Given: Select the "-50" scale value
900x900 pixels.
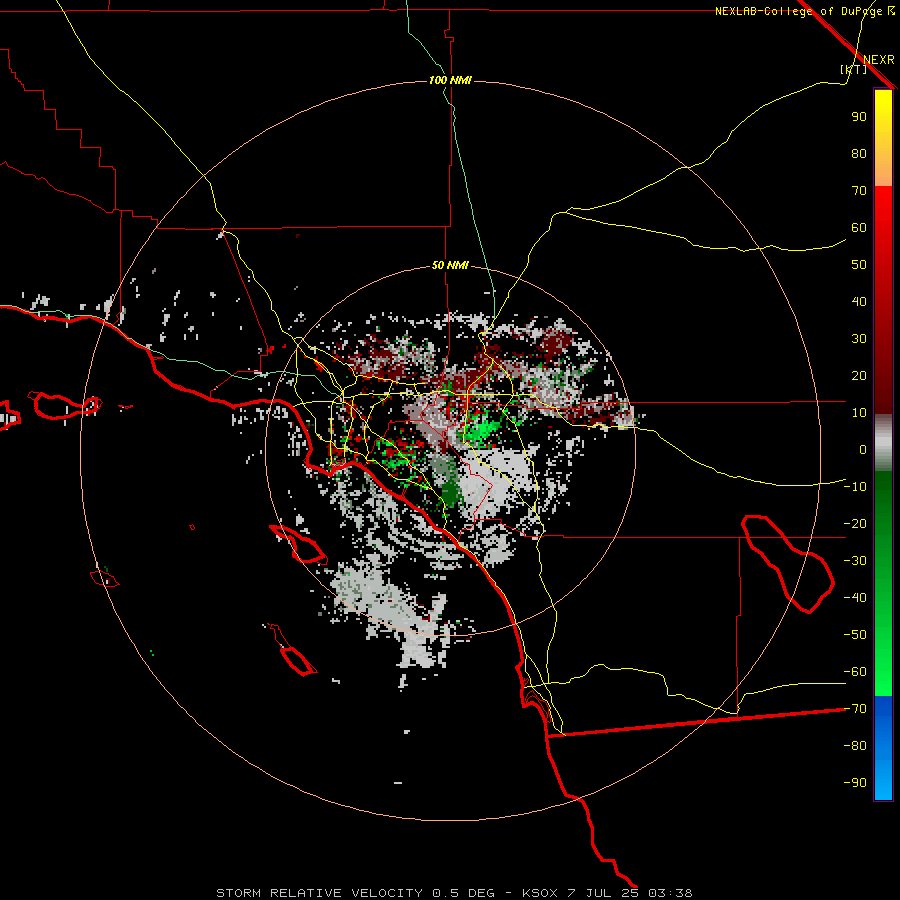Looking at the screenshot, I should tap(855, 635).
